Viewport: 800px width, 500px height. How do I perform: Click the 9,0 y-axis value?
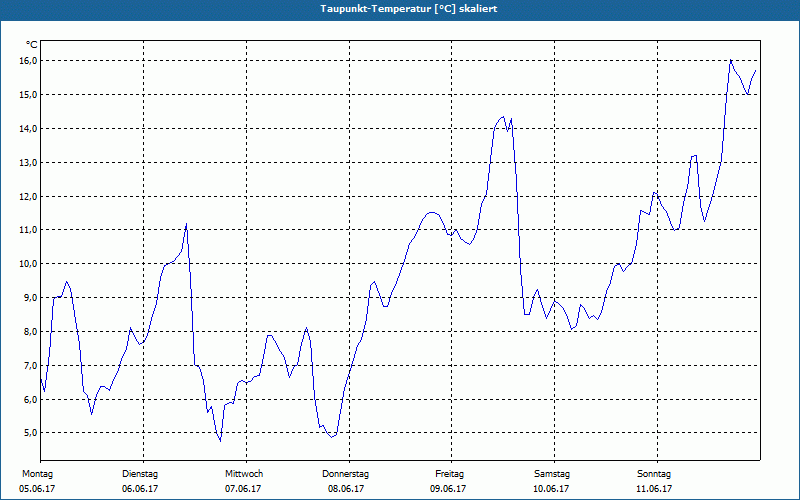point(30,297)
